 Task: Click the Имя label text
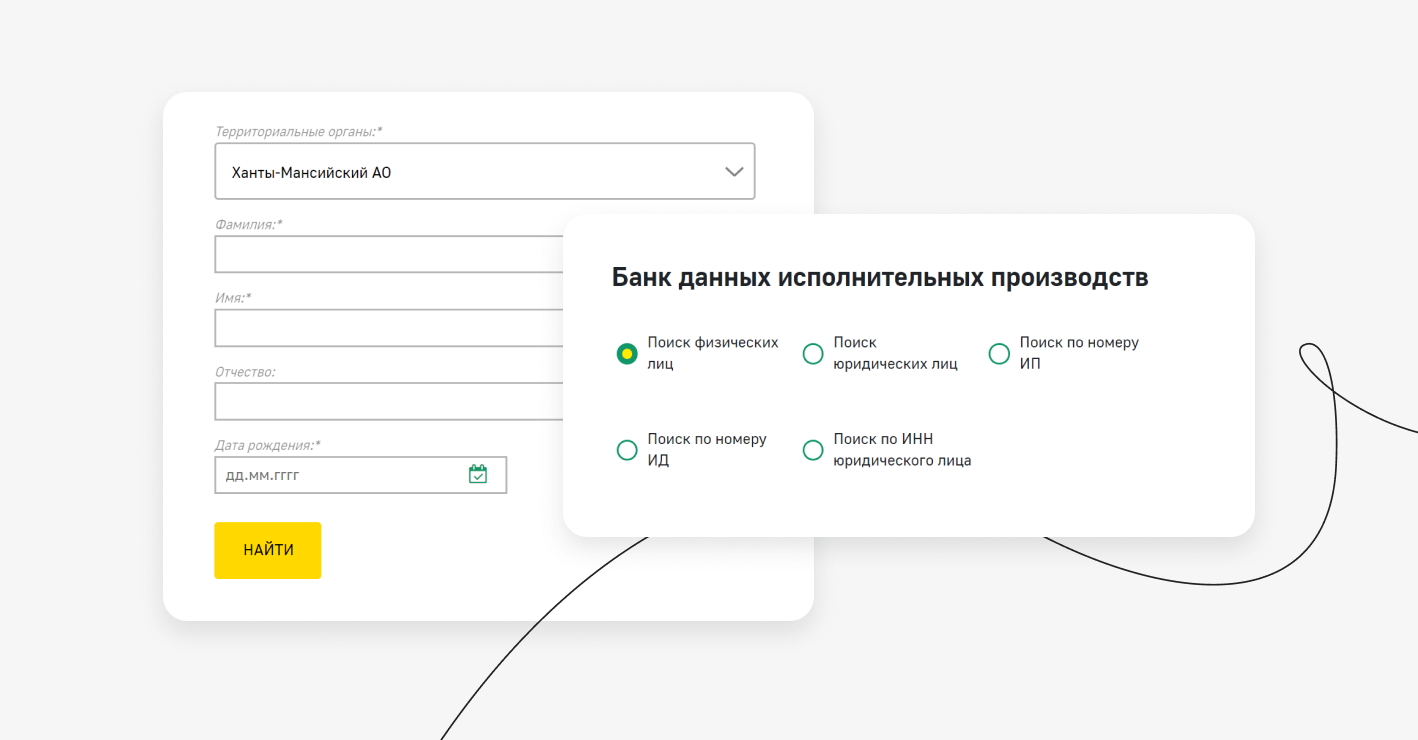pos(233,298)
